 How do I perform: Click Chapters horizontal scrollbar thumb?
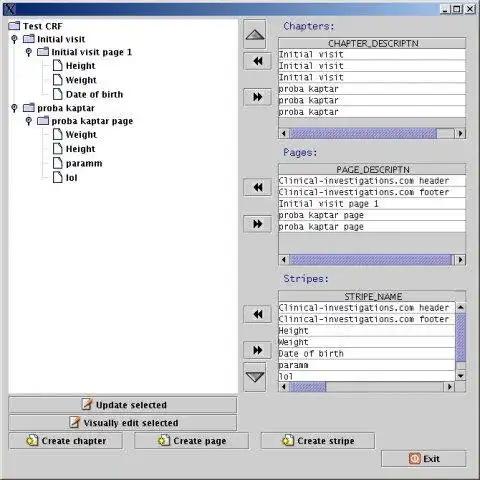pyautogui.click(x=363, y=134)
